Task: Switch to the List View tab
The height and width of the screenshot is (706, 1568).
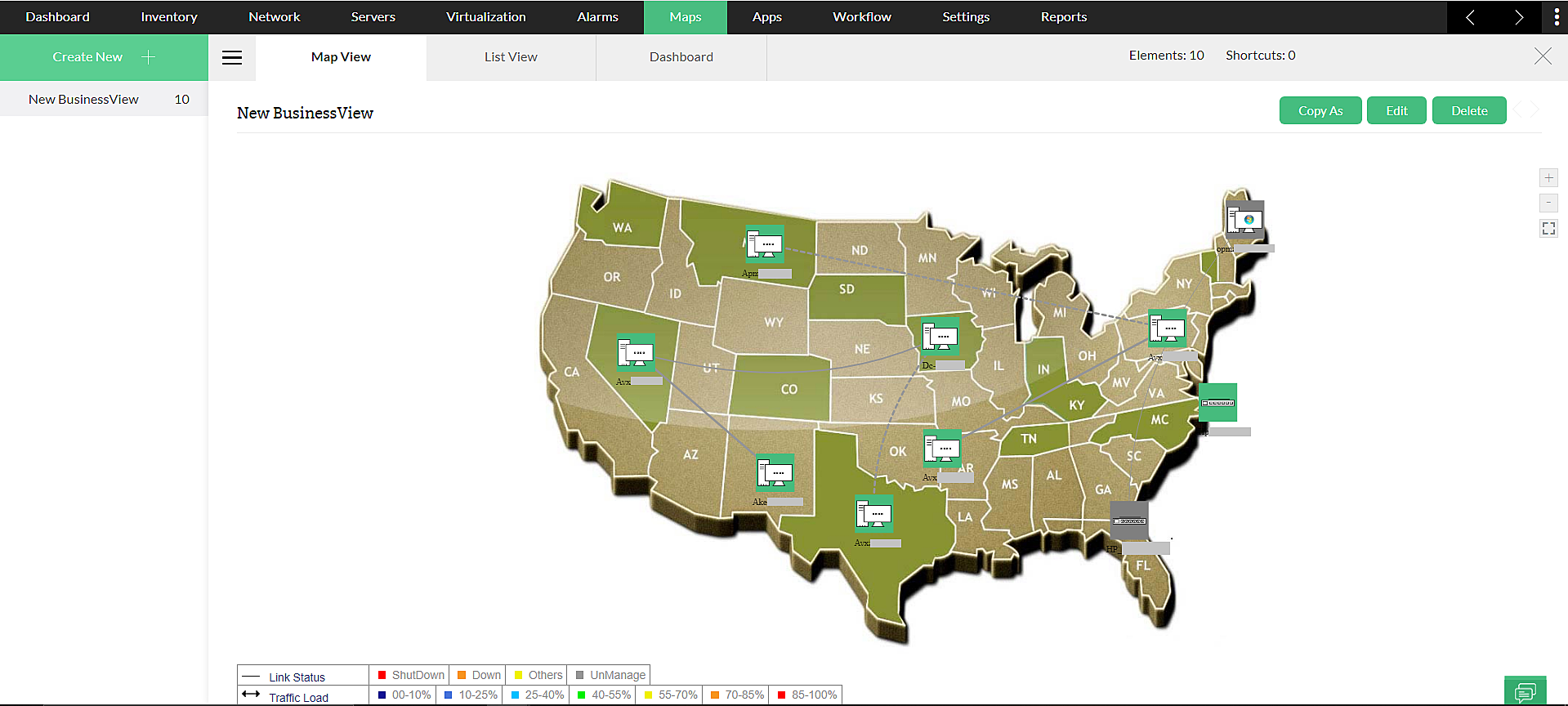Action: coord(511,57)
